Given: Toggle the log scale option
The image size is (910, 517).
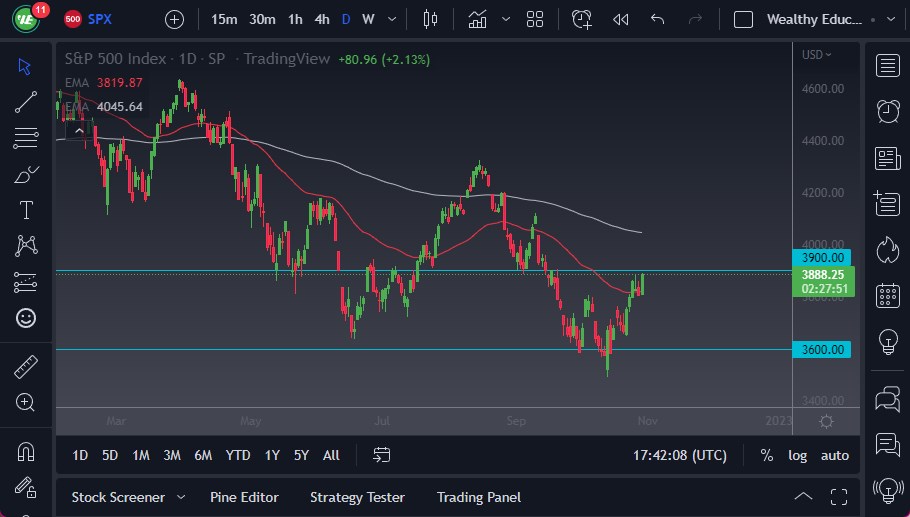Looking at the screenshot, I should pos(797,455).
